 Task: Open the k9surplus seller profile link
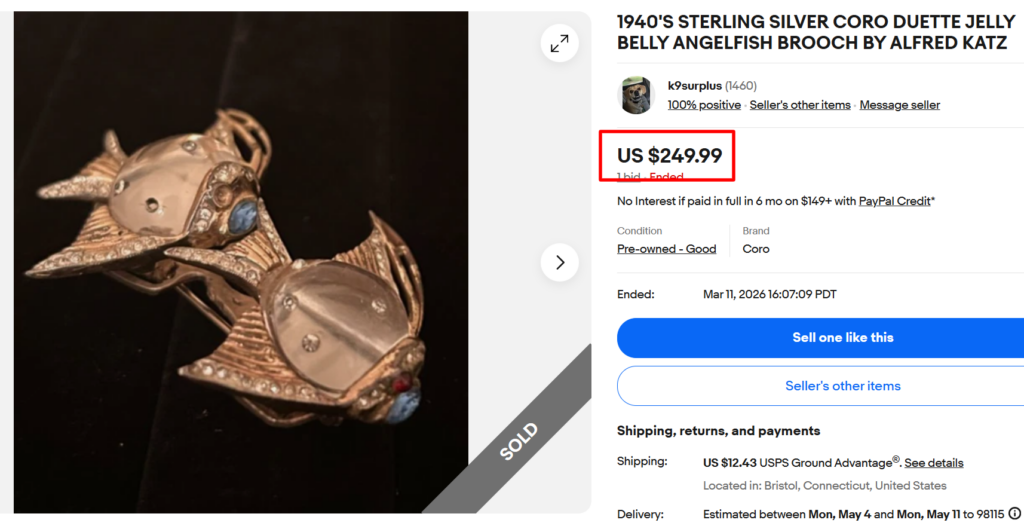coord(694,86)
